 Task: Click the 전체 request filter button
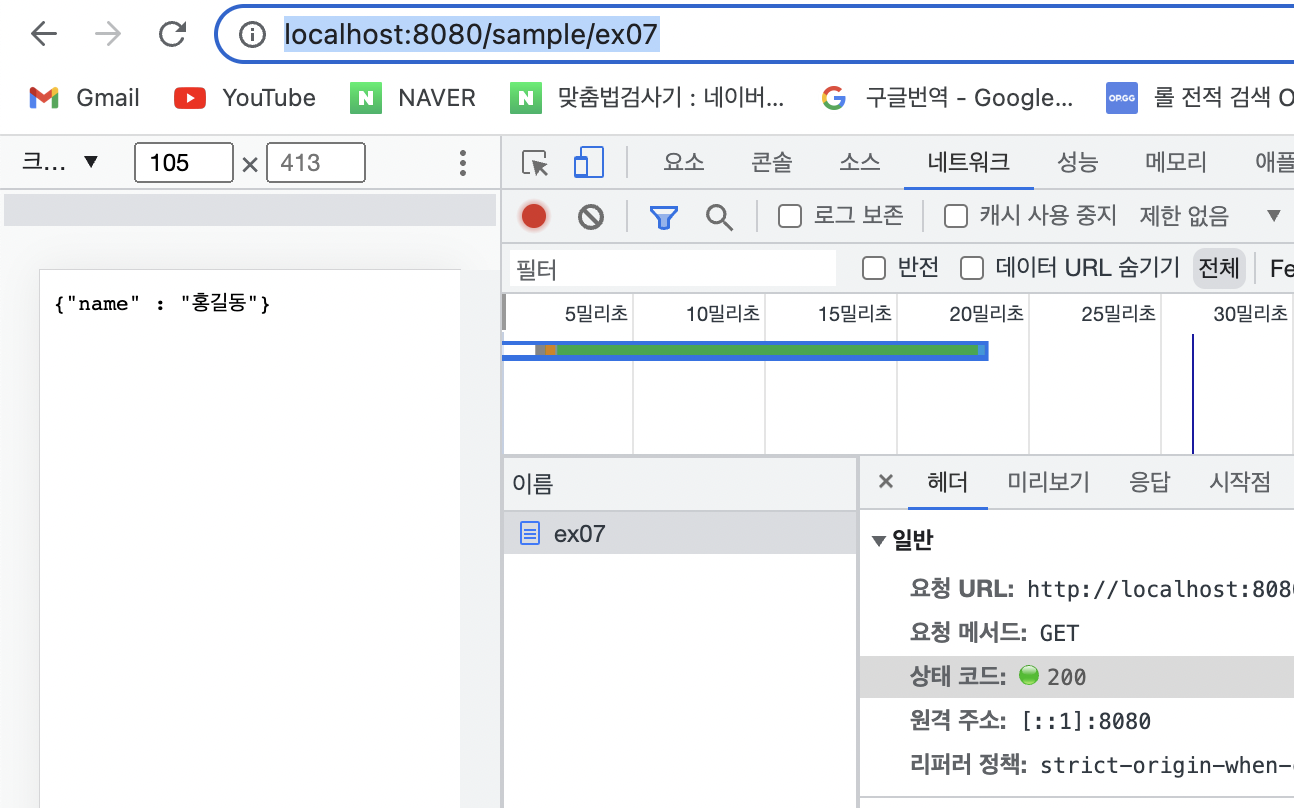1219,267
